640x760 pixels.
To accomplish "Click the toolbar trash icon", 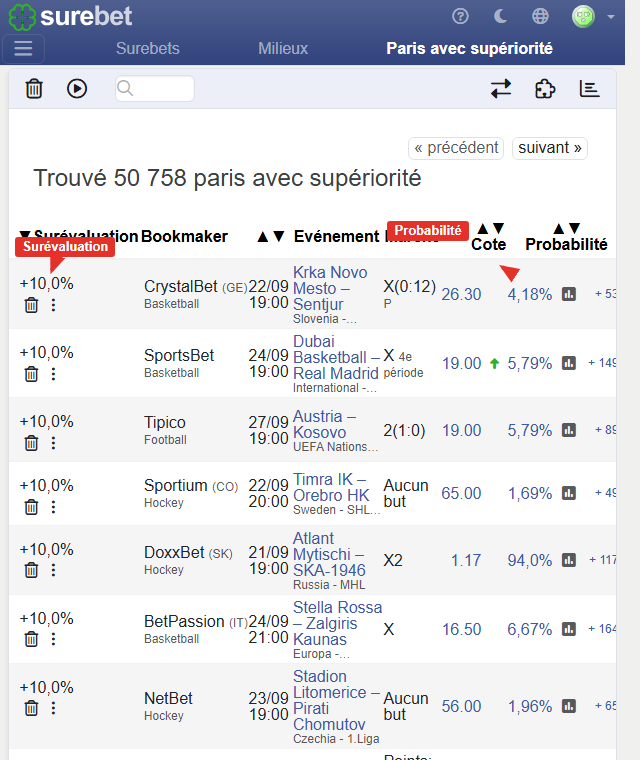I will (x=34, y=89).
